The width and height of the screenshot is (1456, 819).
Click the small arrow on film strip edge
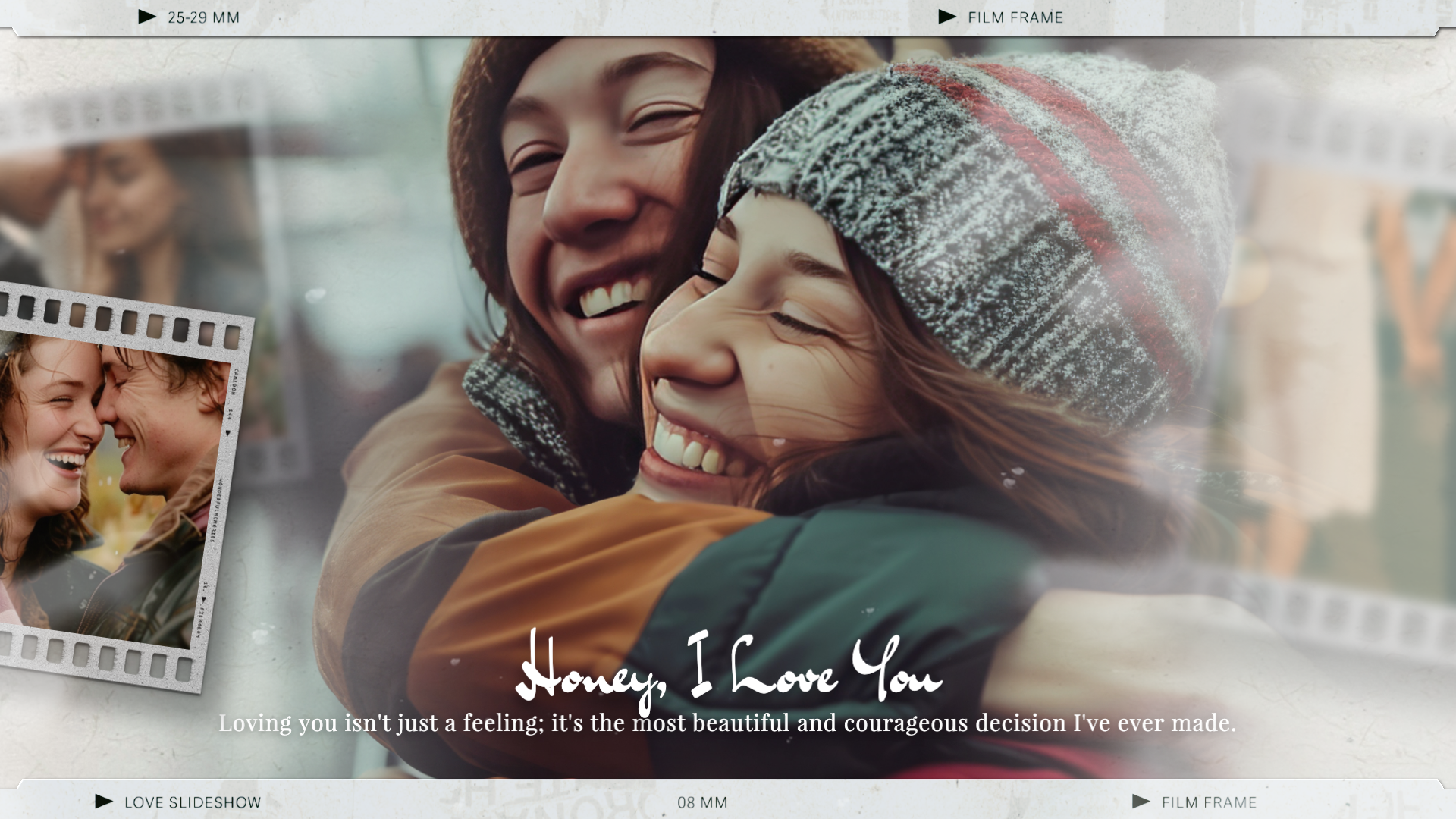[227, 433]
